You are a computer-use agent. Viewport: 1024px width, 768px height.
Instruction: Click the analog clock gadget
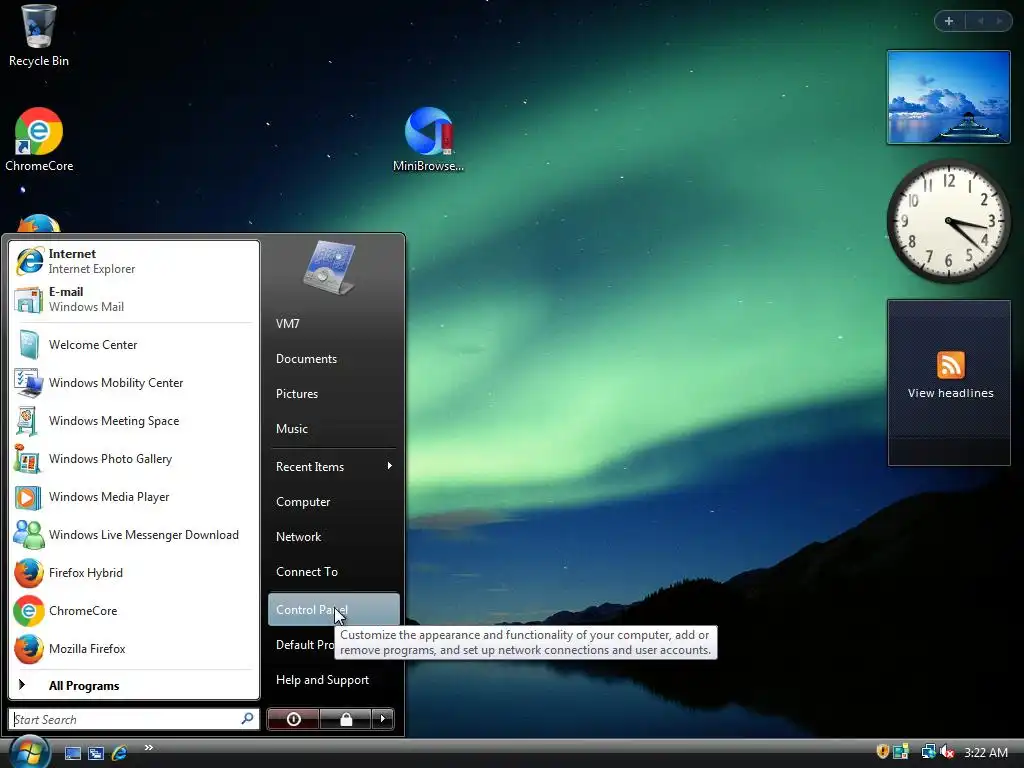coord(948,221)
